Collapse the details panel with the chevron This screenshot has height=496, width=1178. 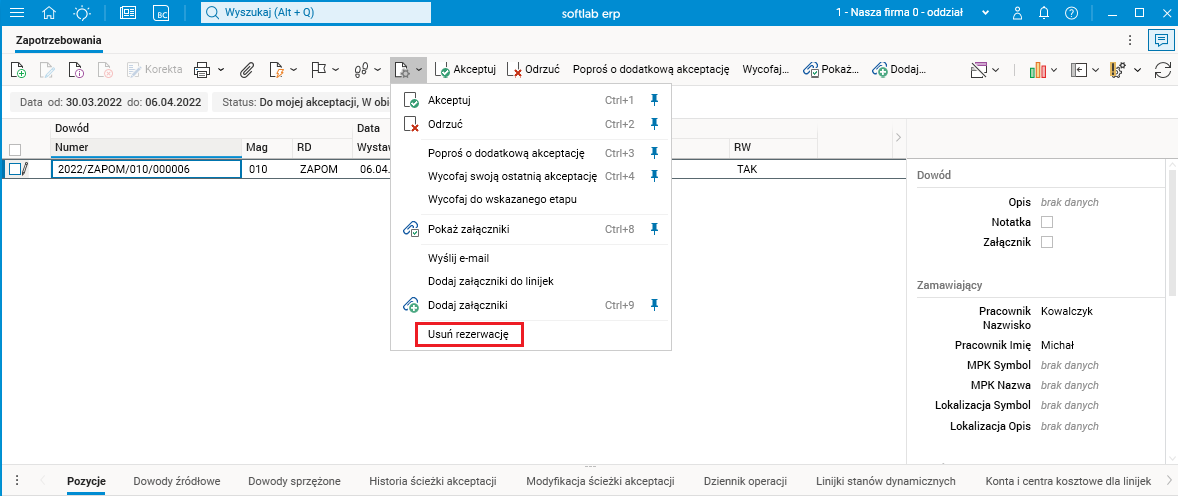(898, 138)
